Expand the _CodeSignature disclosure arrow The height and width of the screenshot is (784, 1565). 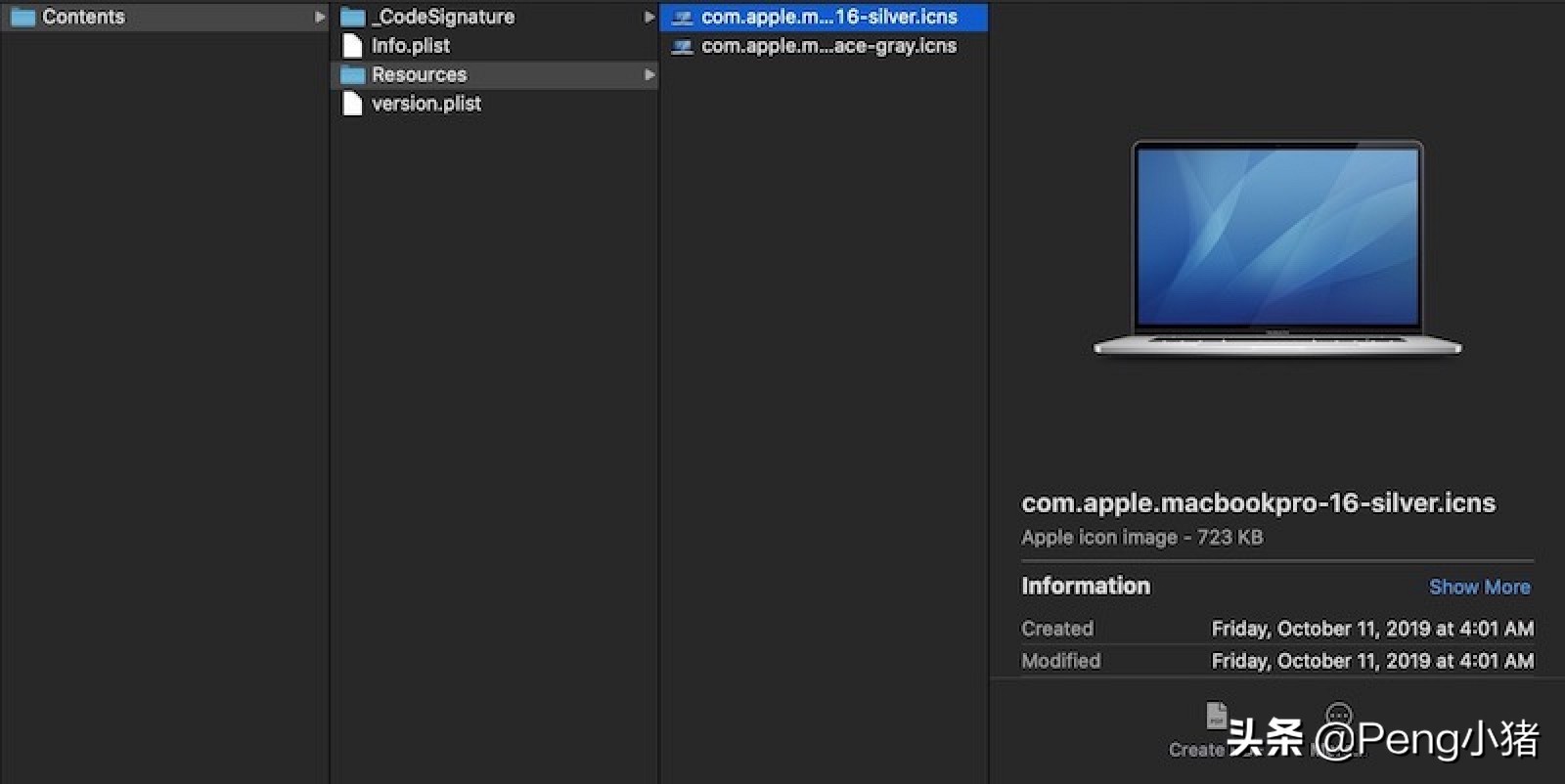tap(648, 17)
